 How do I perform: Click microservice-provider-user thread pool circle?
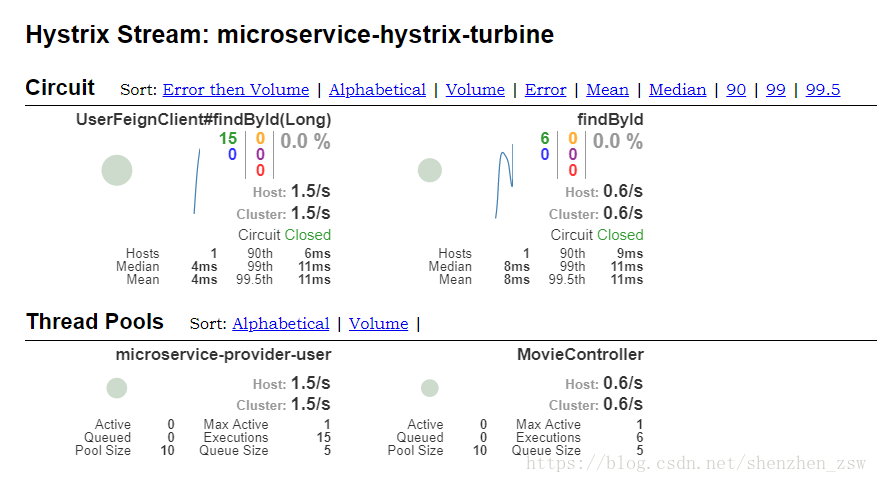(117, 388)
